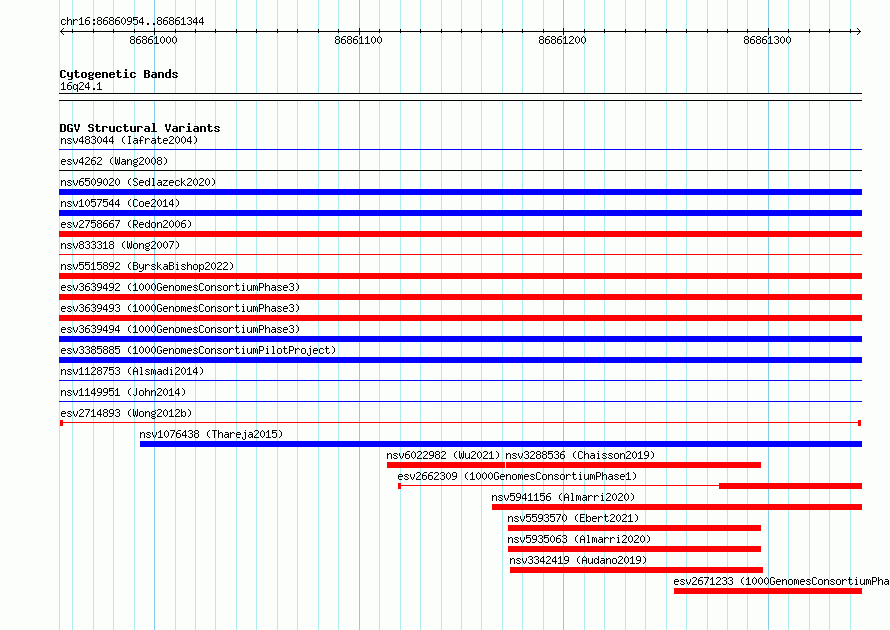890x630 pixels.
Task: Click the right arrow of the ruler
Action: tap(858, 32)
